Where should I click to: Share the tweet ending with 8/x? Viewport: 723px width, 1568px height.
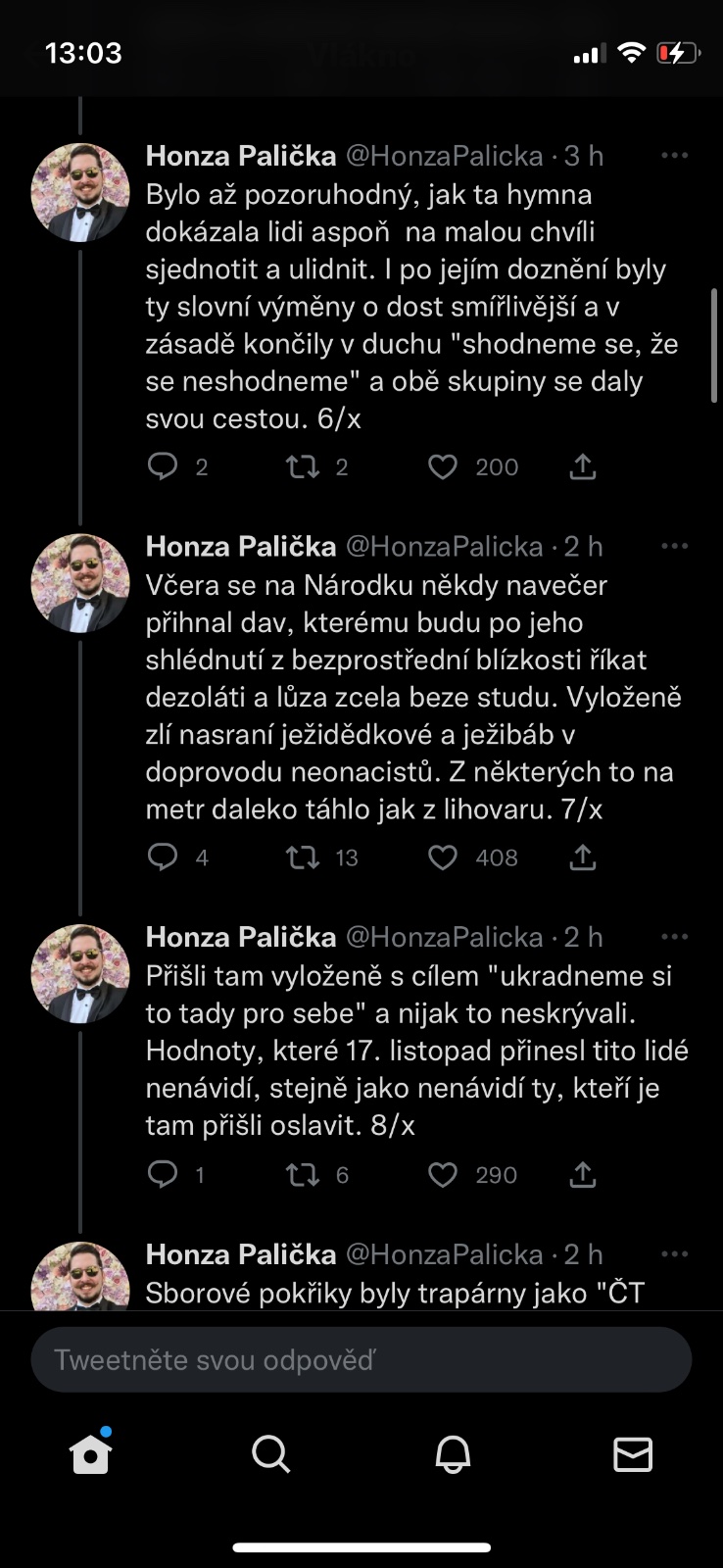pos(583,1174)
